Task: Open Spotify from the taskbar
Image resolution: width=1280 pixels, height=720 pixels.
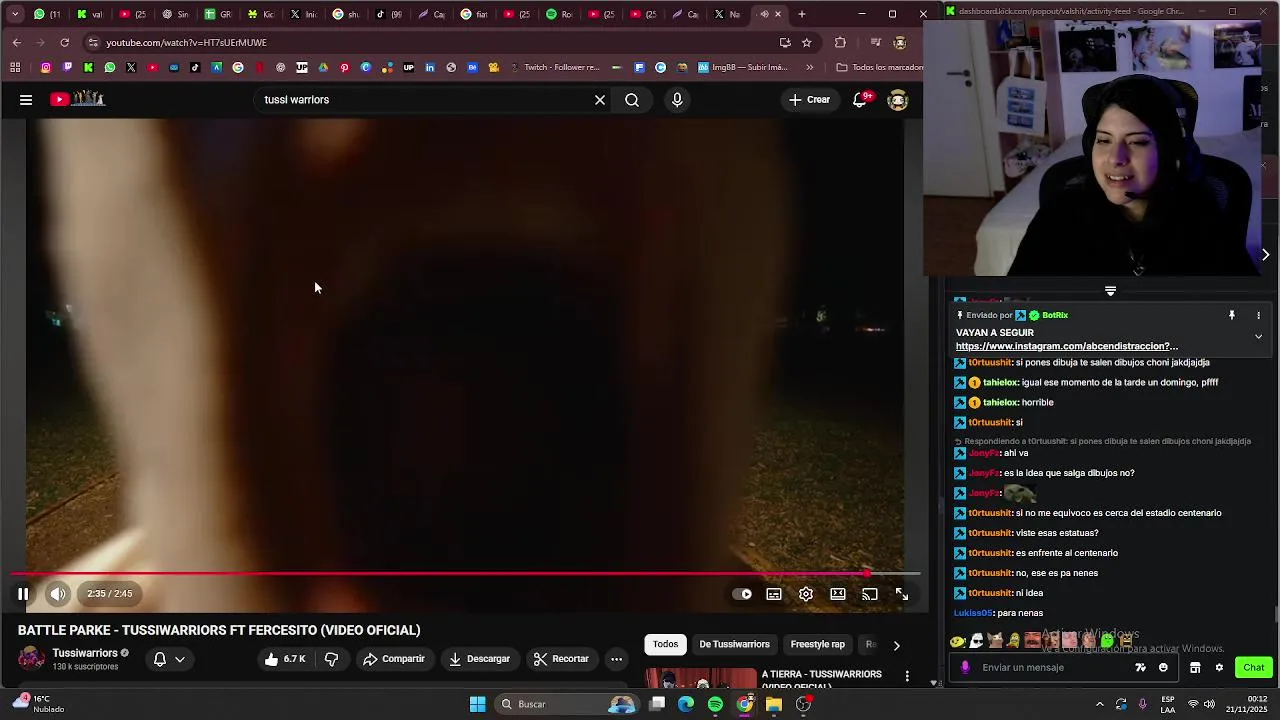Action: coord(715,704)
